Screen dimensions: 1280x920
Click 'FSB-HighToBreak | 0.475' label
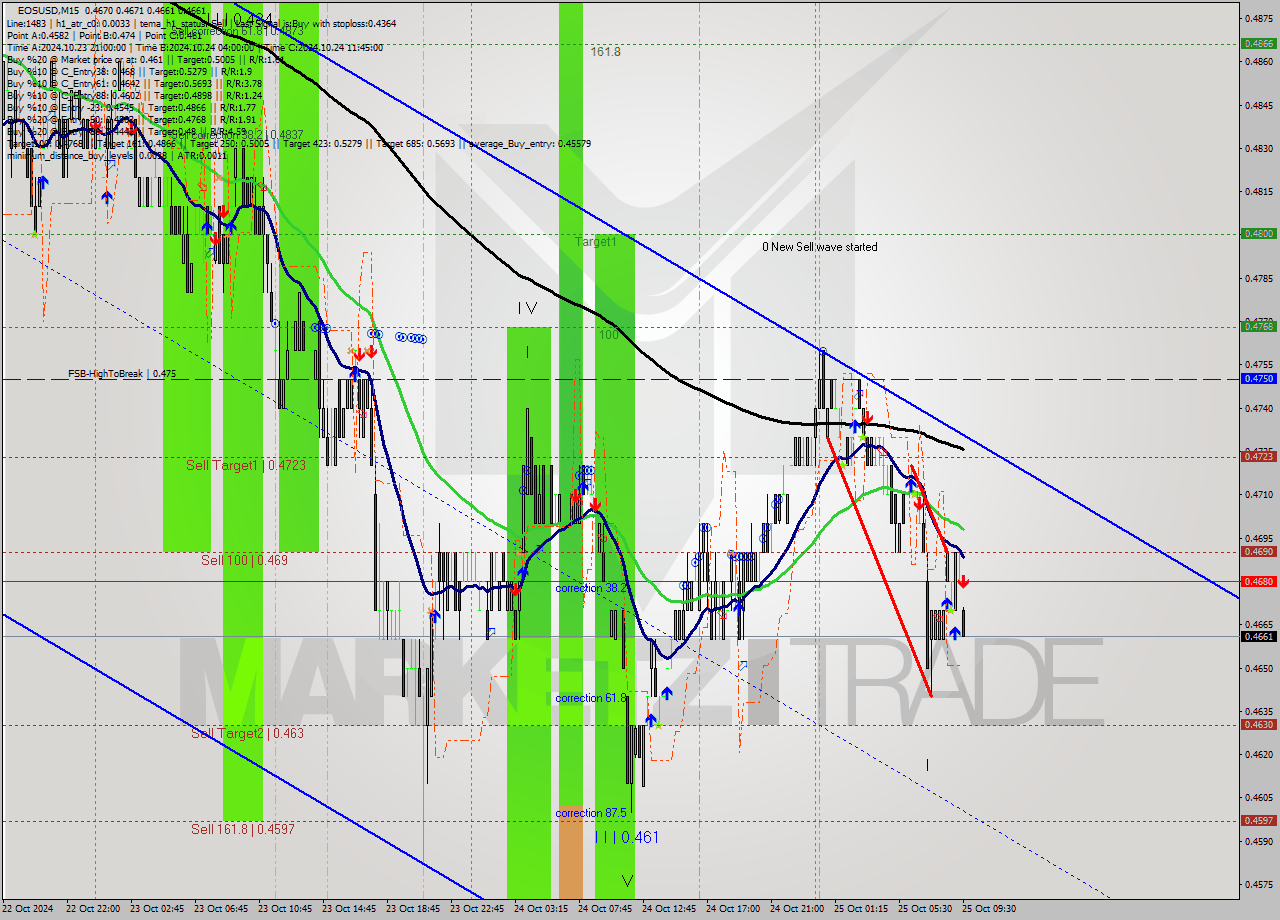[x=122, y=374]
